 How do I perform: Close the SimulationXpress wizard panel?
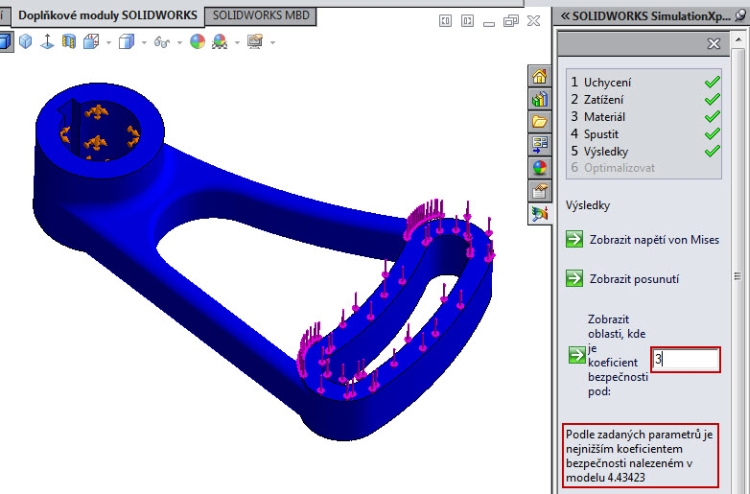point(714,44)
